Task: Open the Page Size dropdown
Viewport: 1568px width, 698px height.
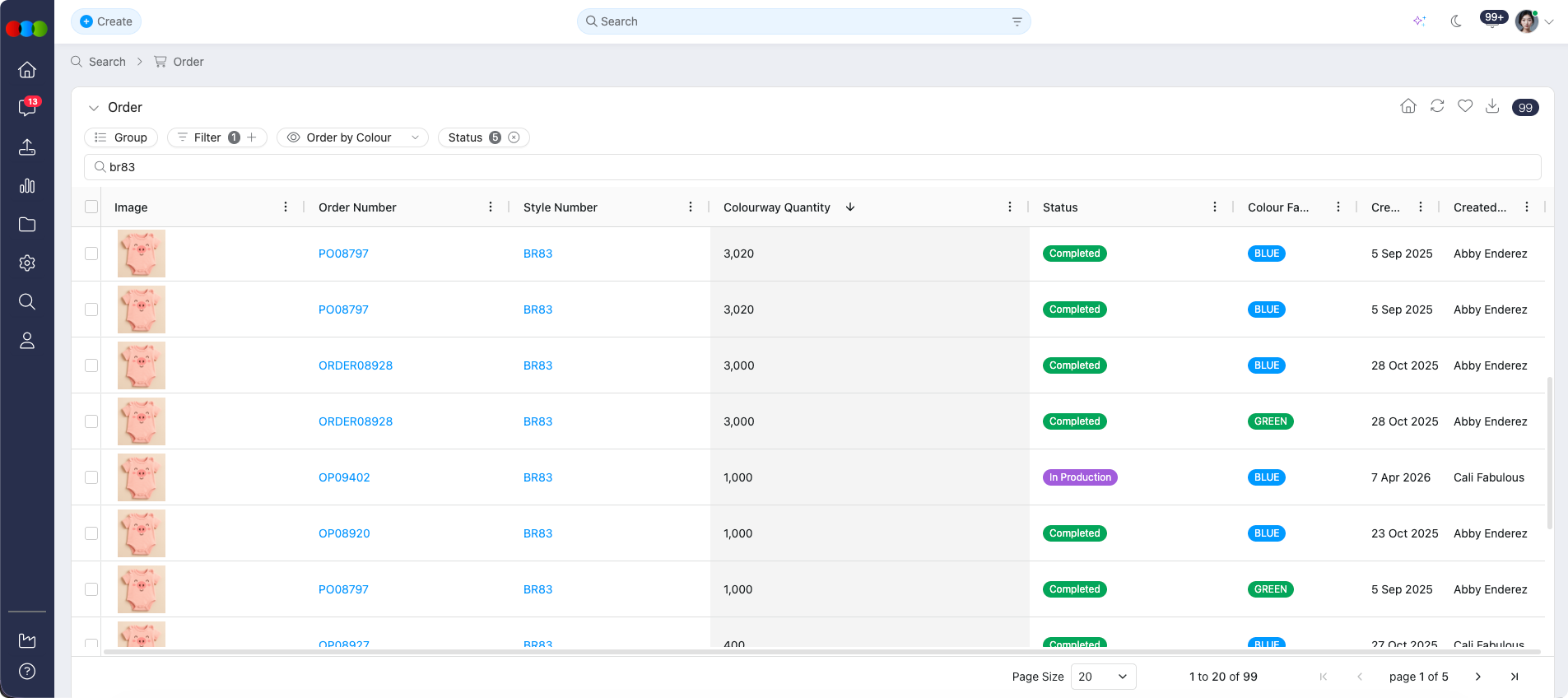Action: tap(1103, 677)
